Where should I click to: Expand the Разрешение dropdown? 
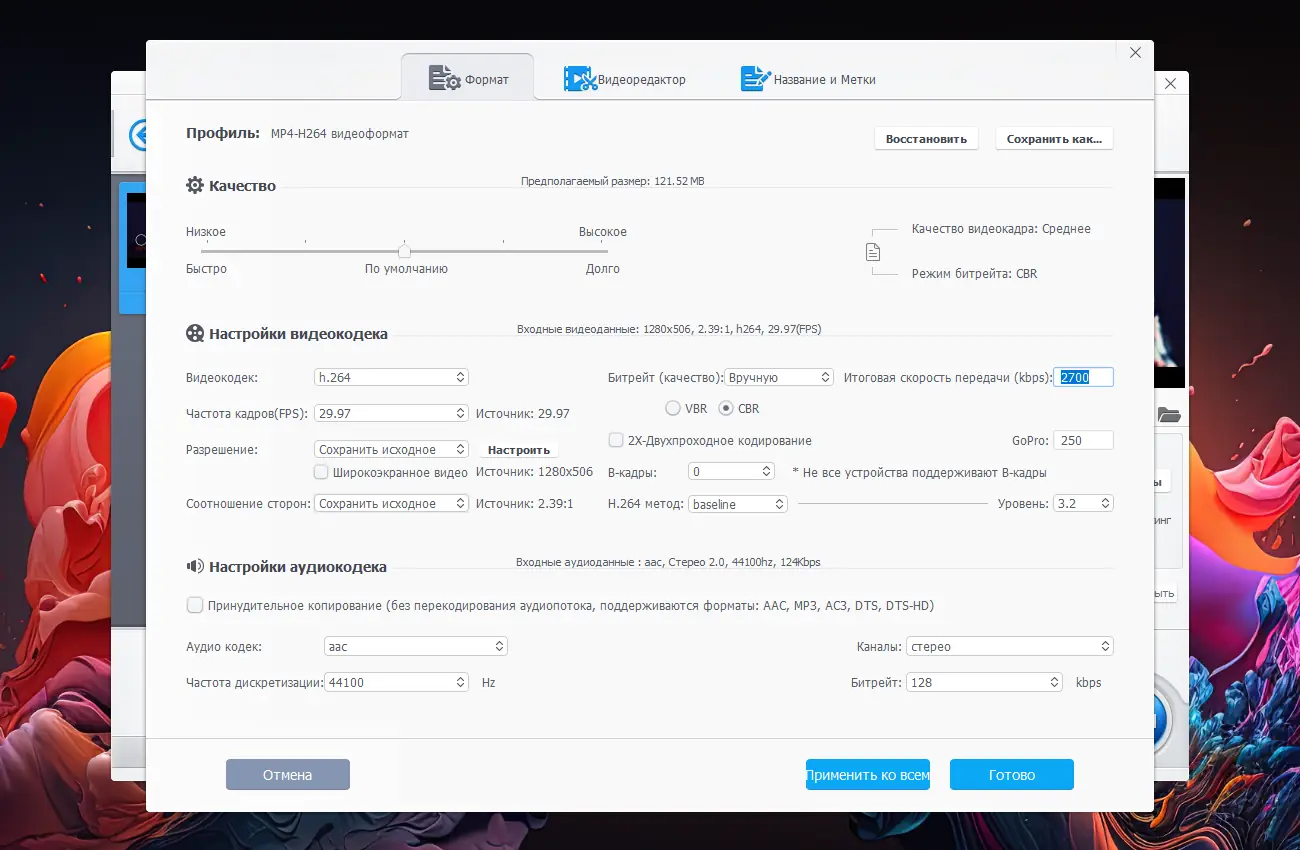pos(391,450)
